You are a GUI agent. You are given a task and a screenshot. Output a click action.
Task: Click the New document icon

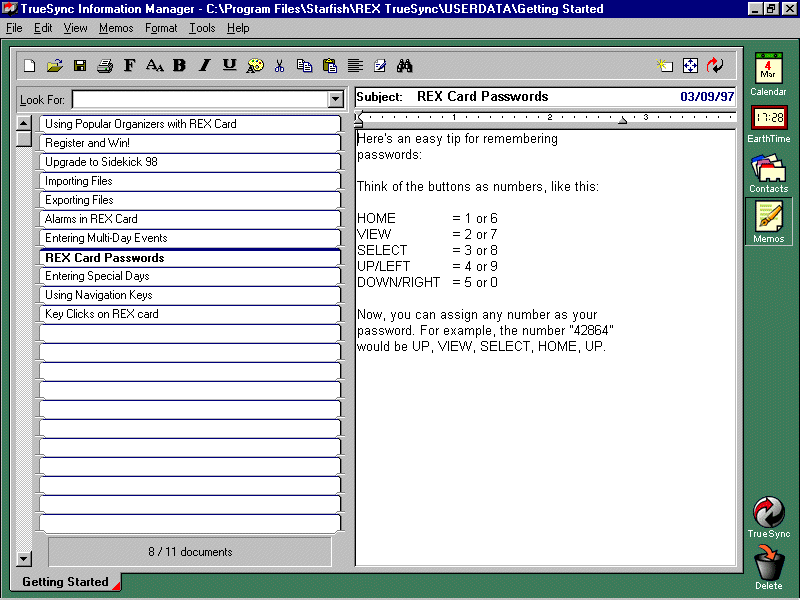(x=30, y=65)
